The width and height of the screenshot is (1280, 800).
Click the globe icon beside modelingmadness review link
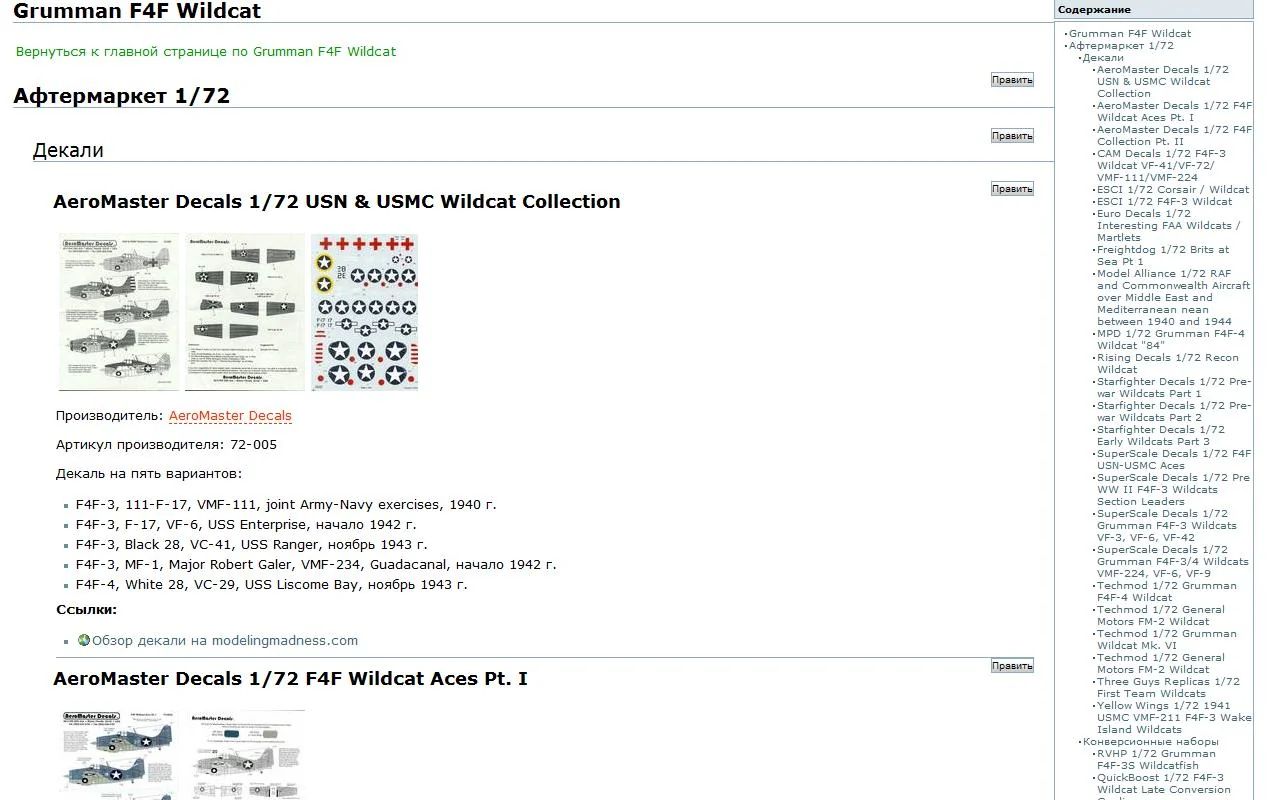[84, 640]
